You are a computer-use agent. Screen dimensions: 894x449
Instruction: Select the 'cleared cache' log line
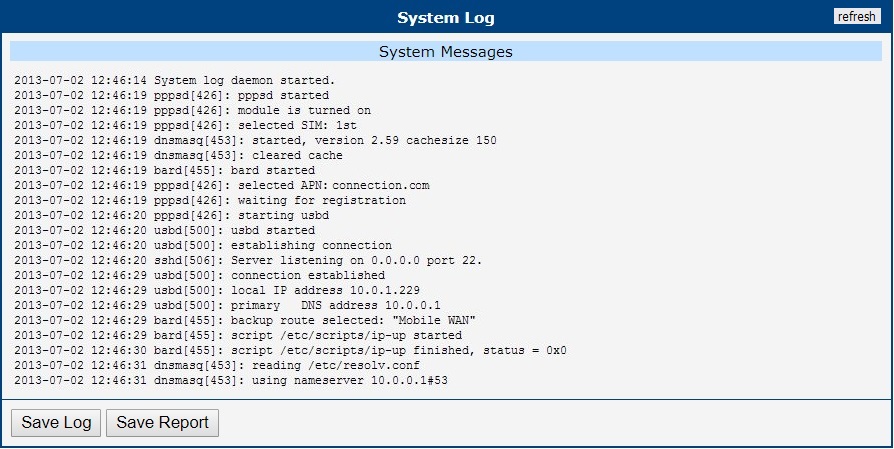(178, 155)
